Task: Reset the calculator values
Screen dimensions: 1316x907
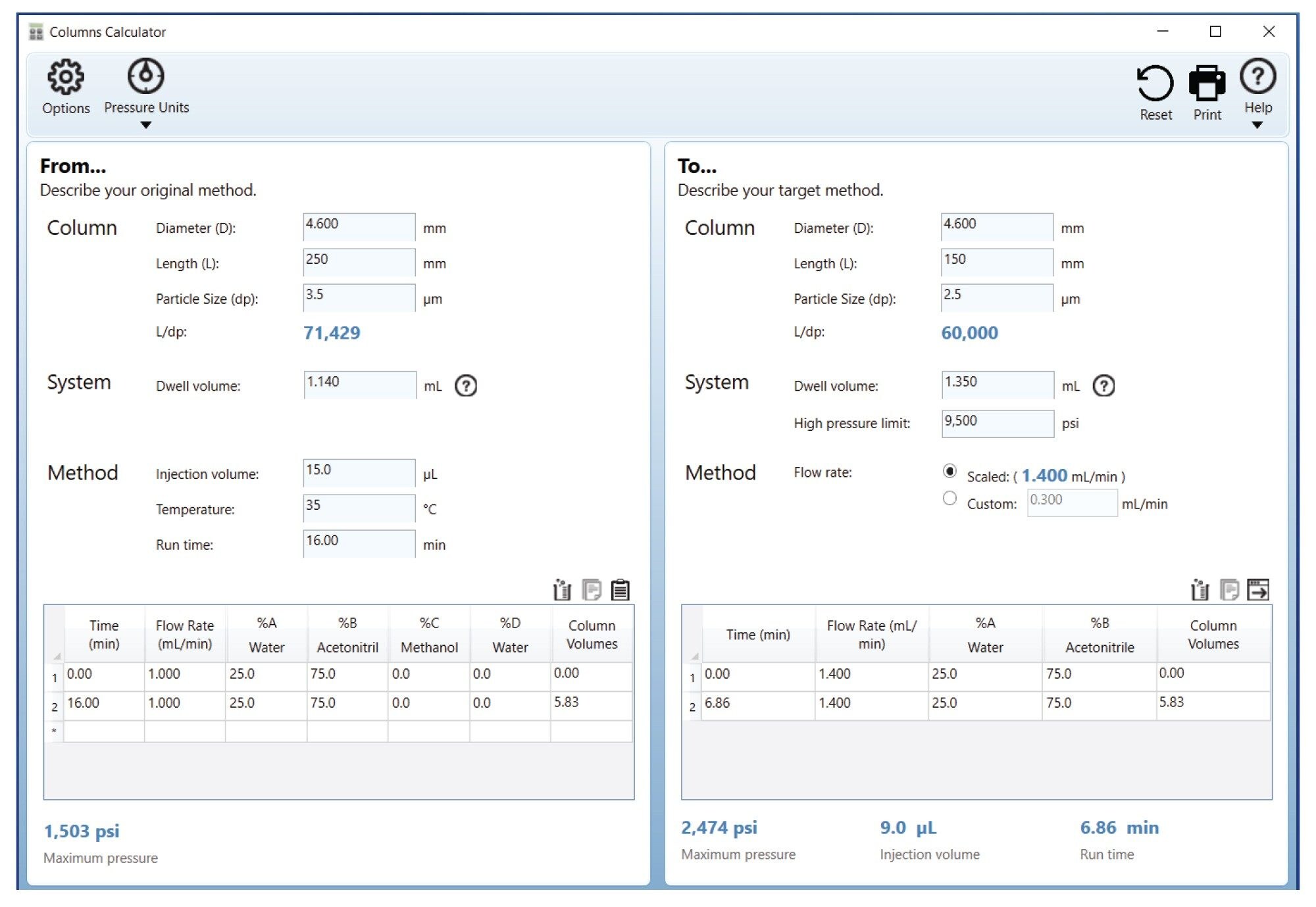Action: [x=1155, y=92]
